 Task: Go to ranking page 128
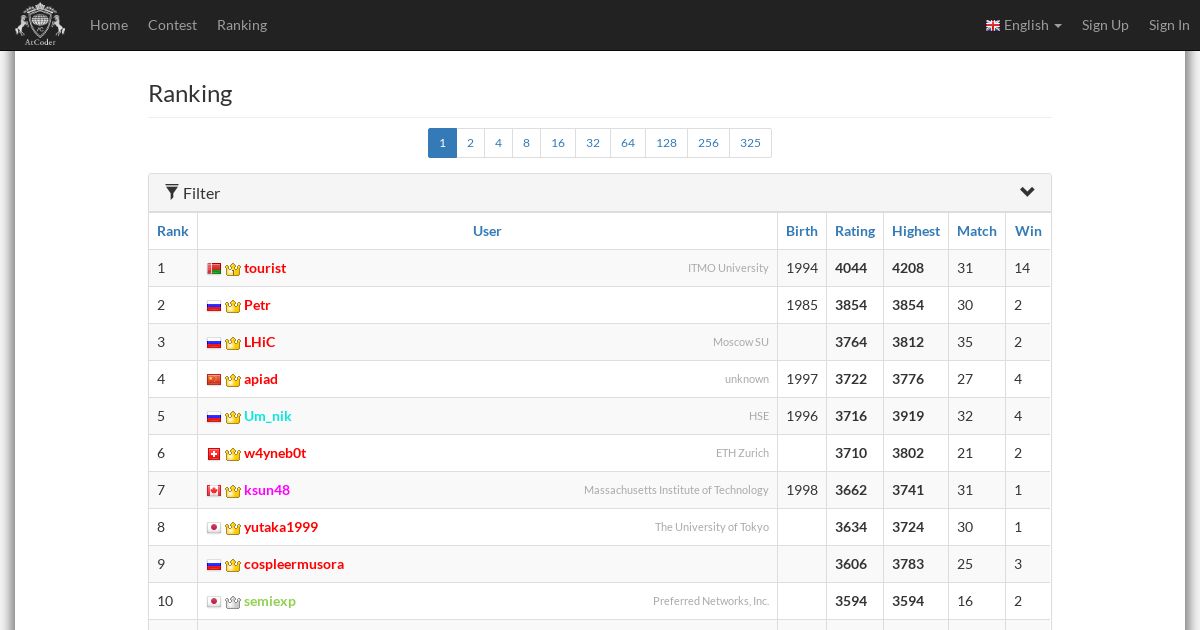[x=666, y=143]
